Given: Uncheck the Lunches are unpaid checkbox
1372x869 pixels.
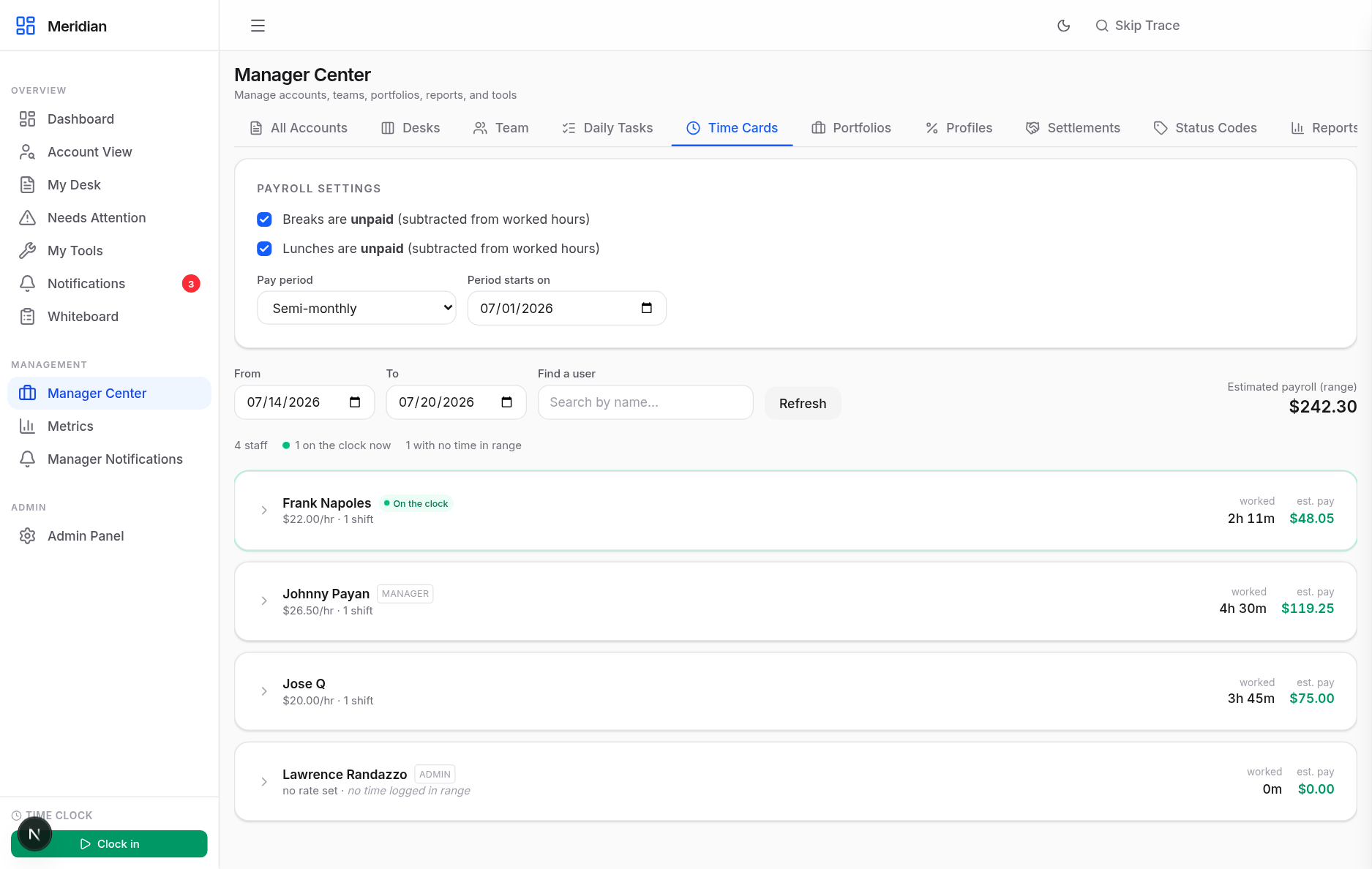Looking at the screenshot, I should (x=264, y=249).
